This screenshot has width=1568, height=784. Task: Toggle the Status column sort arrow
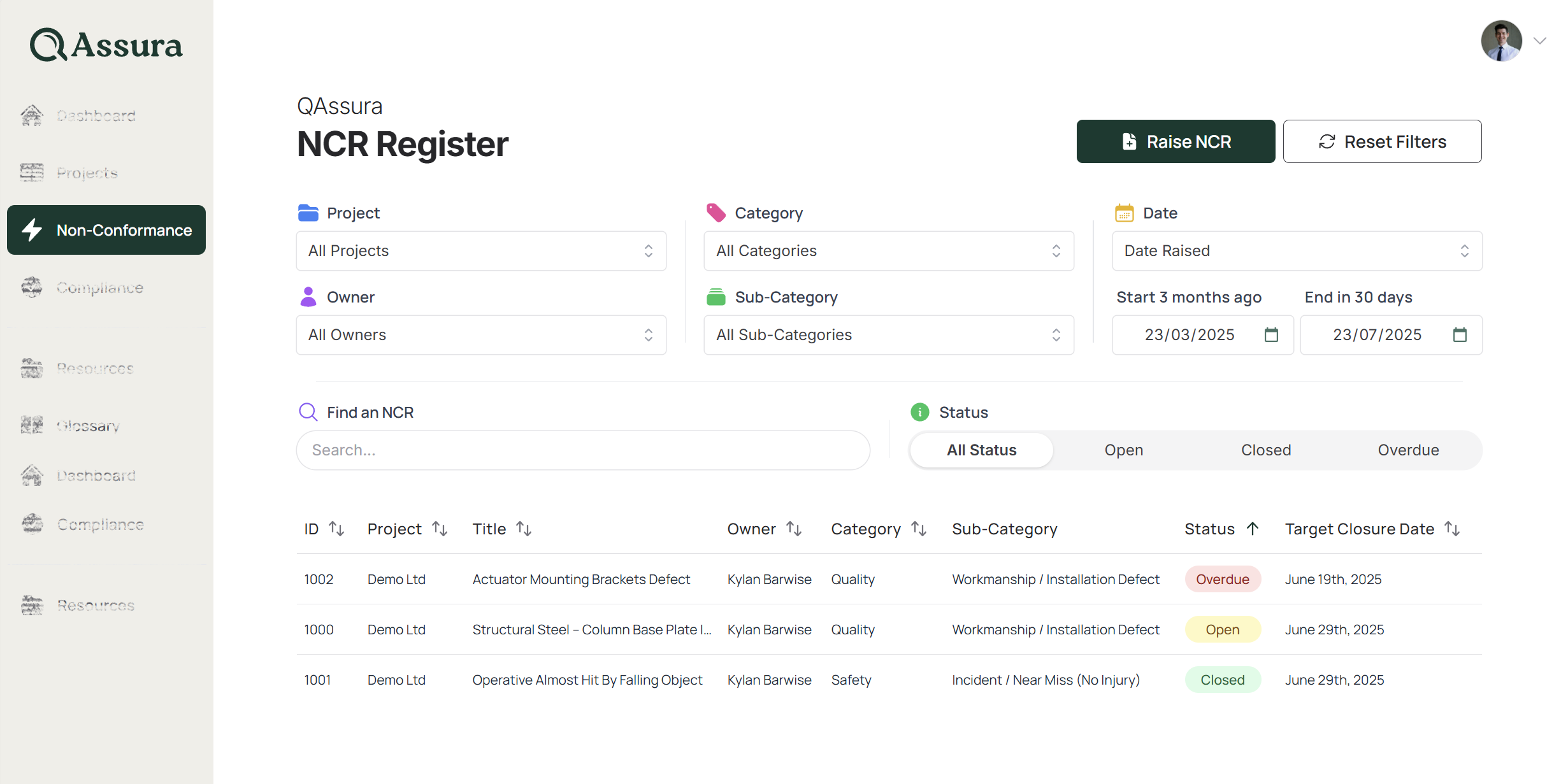coord(1253,529)
